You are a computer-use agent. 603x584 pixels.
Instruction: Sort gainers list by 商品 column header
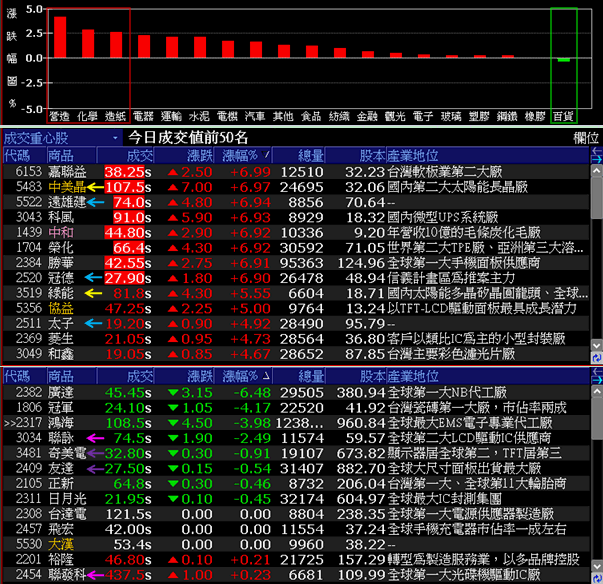pyautogui.click(x=72, y=155)
